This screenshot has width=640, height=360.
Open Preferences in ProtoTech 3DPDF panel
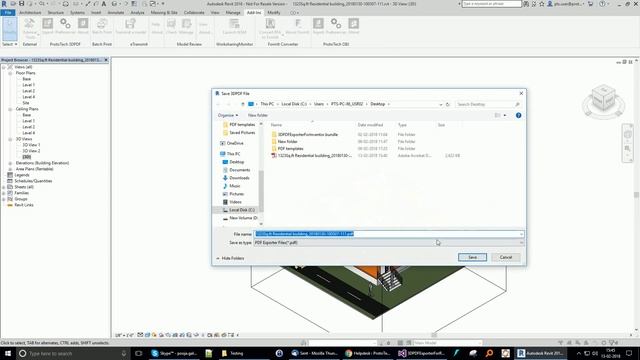(x=65, y=26)
